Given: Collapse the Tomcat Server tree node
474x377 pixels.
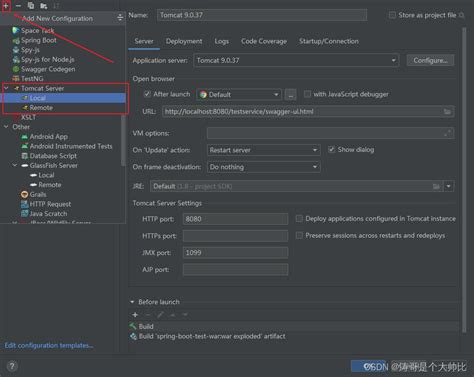Looking at the screenshot, I should (x=6, y=88).
